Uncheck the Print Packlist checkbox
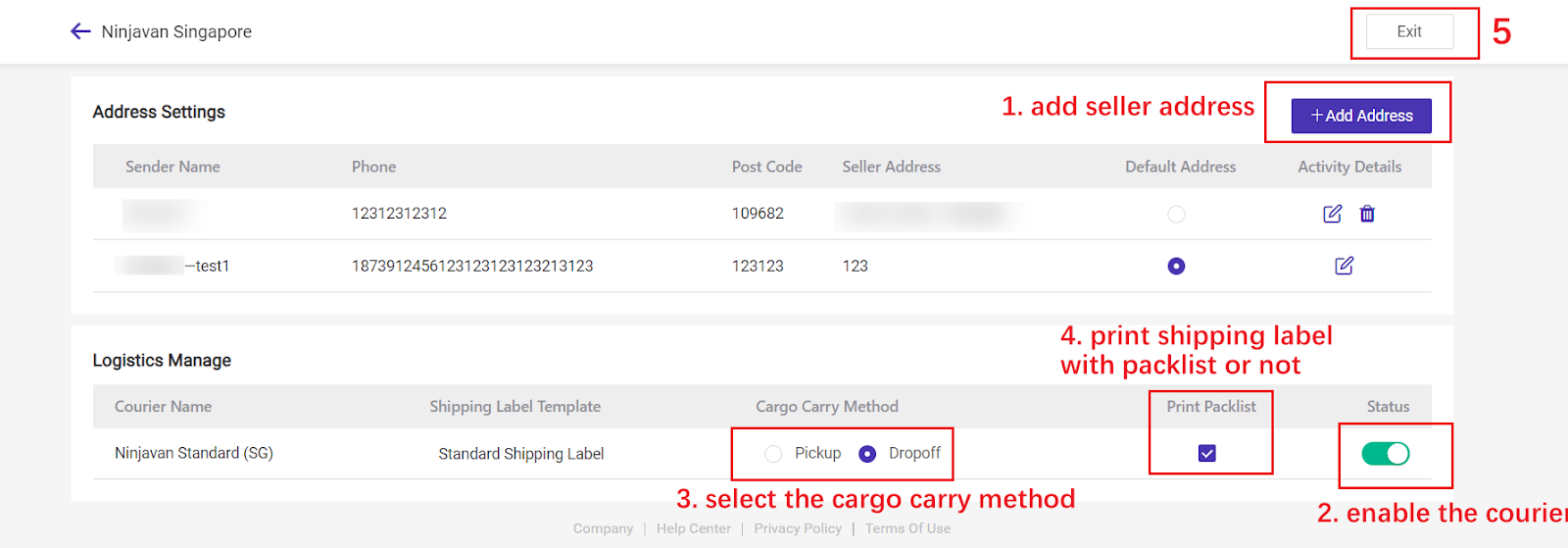The image size is (1568, 548). [1206, 453]
